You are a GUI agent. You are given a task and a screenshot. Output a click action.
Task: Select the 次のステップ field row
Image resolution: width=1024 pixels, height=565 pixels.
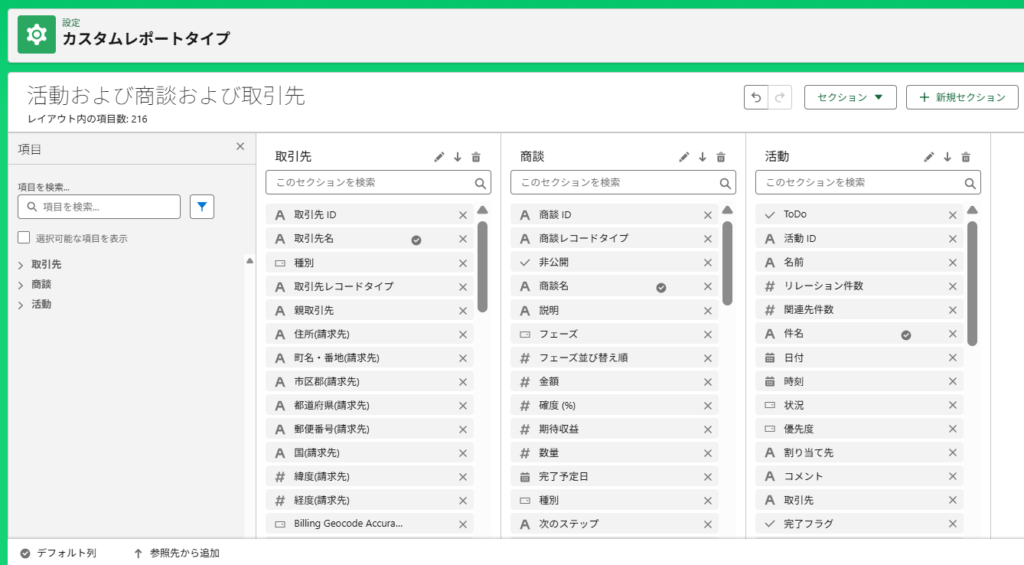pyautogui.click(x=615, y=524)
